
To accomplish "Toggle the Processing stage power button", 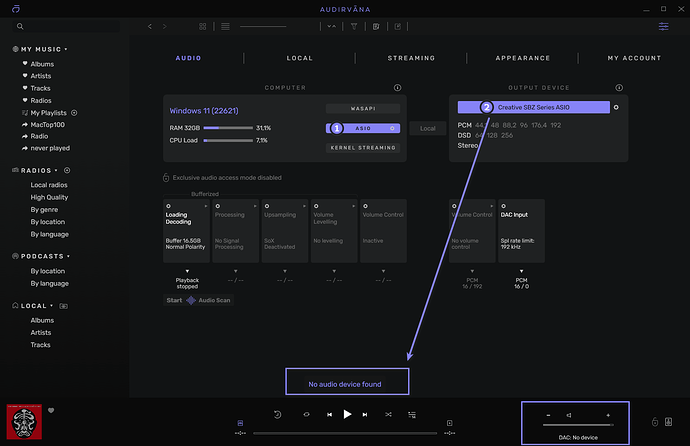I will click(x=217, y=206).
